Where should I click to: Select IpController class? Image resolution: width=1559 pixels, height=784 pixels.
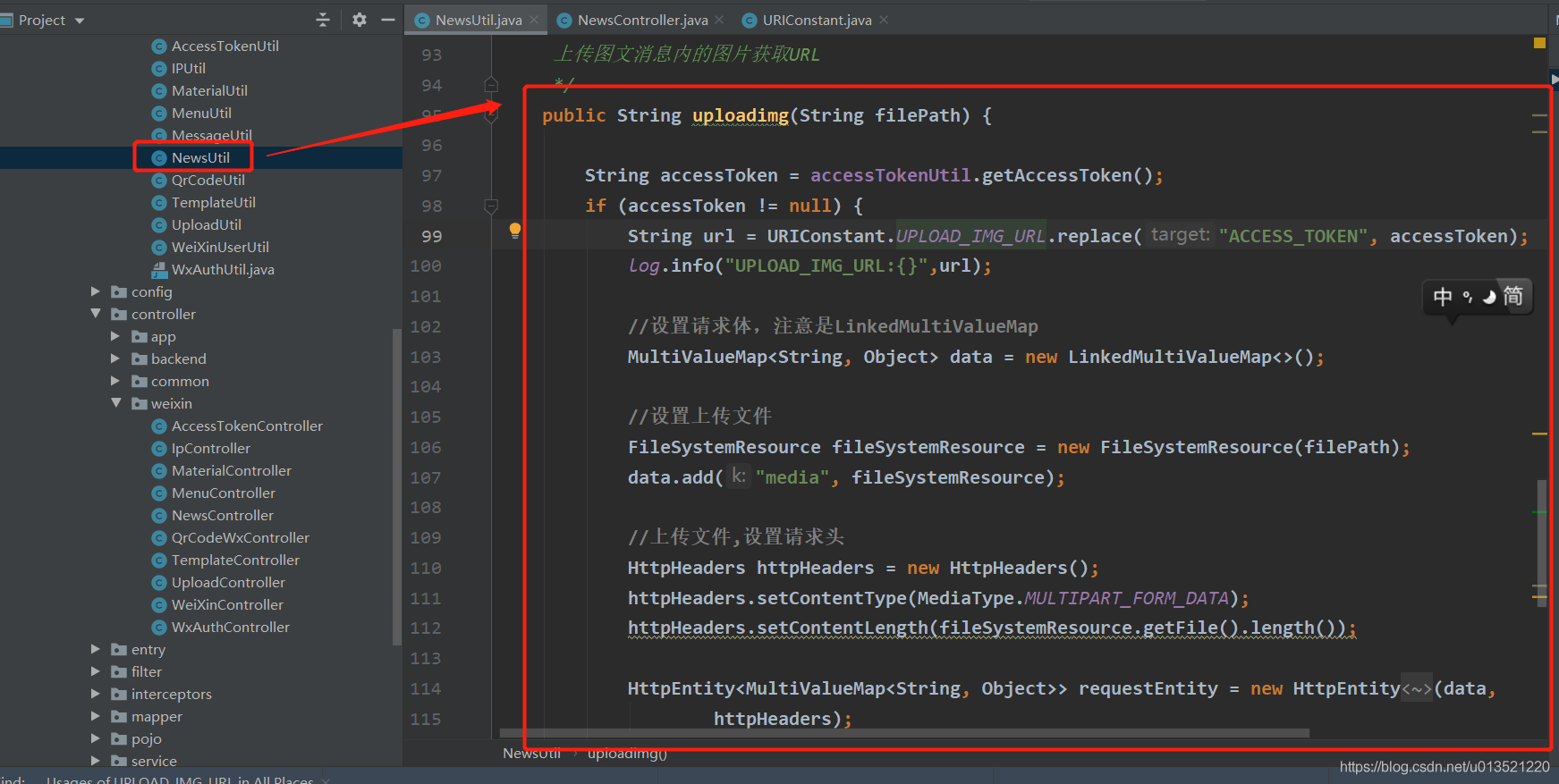click(x=210, y=448)
